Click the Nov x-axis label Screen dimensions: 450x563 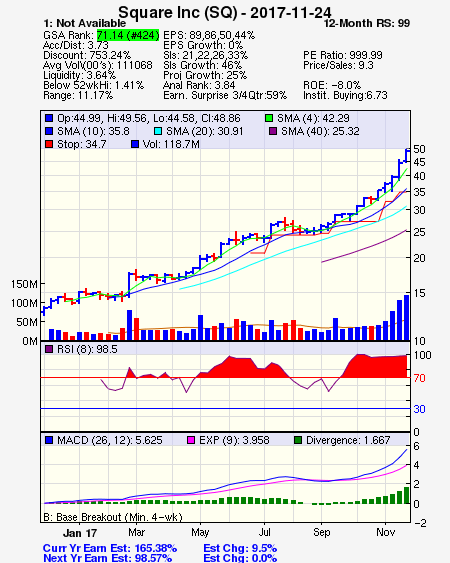(x=385, y=532)
